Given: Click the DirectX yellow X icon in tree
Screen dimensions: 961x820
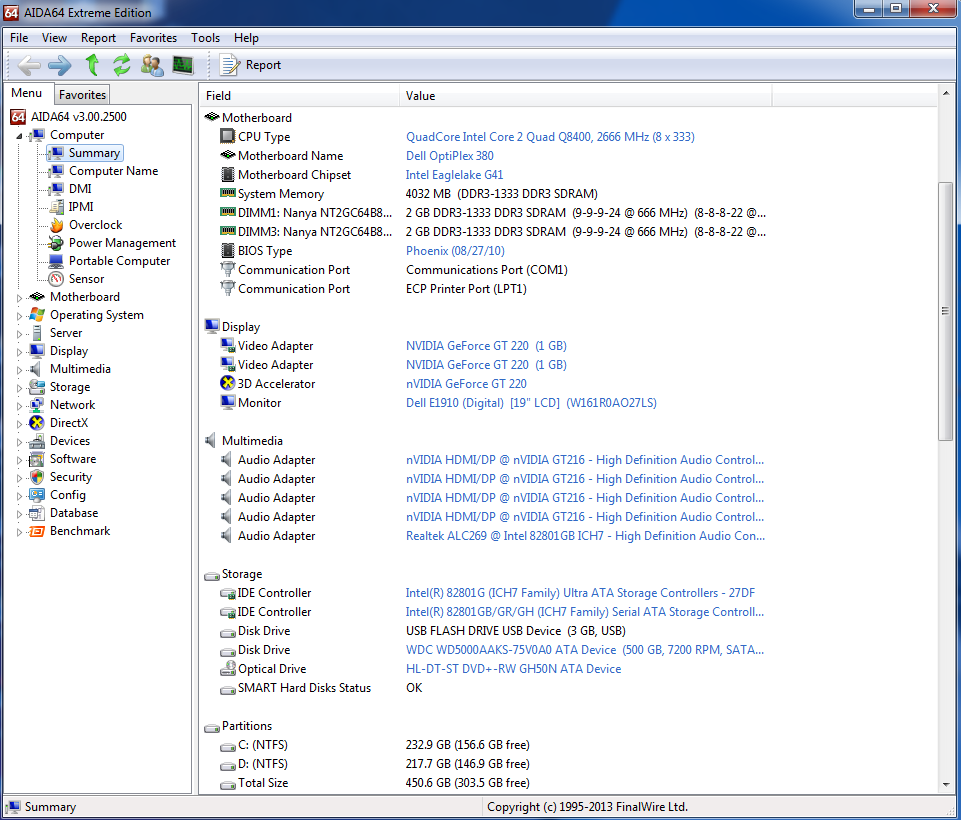Looking at the screenshot, I should 37,423.
